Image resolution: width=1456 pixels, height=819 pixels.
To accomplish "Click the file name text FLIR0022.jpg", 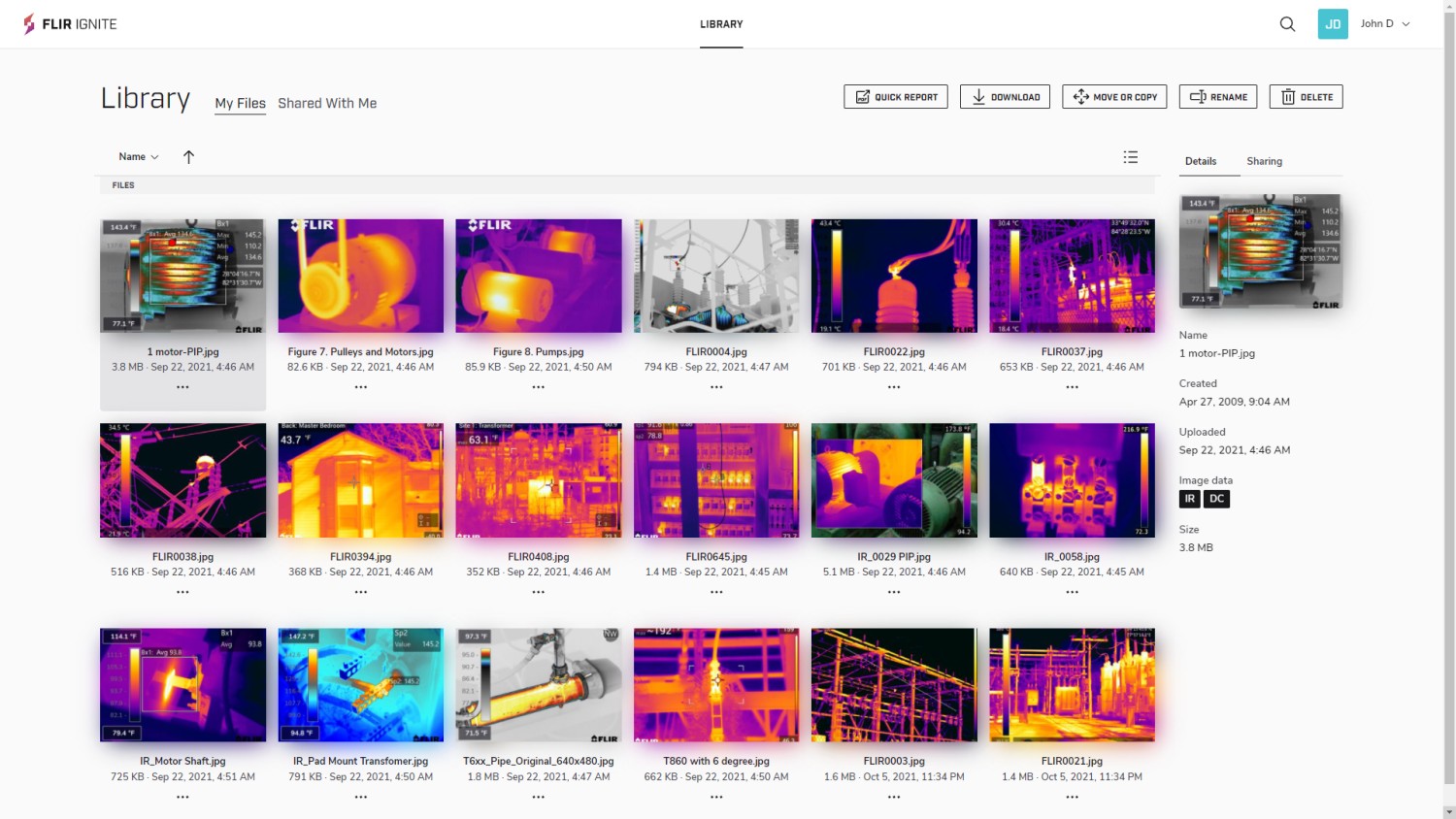I will click(894, 352).
